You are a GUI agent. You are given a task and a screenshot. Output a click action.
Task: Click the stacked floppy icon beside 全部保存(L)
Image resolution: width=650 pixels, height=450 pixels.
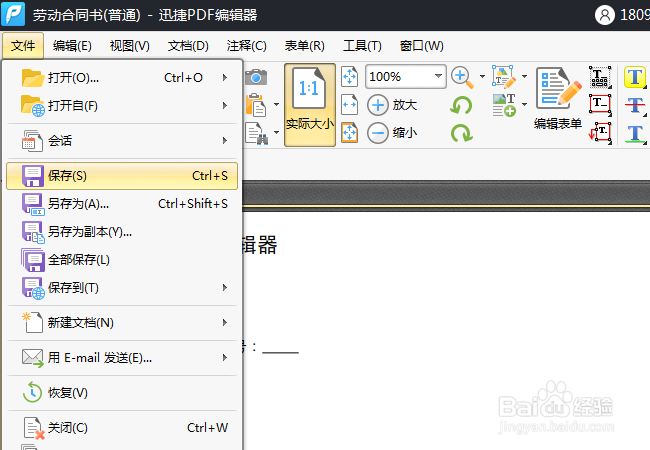(x=33, y=260)
